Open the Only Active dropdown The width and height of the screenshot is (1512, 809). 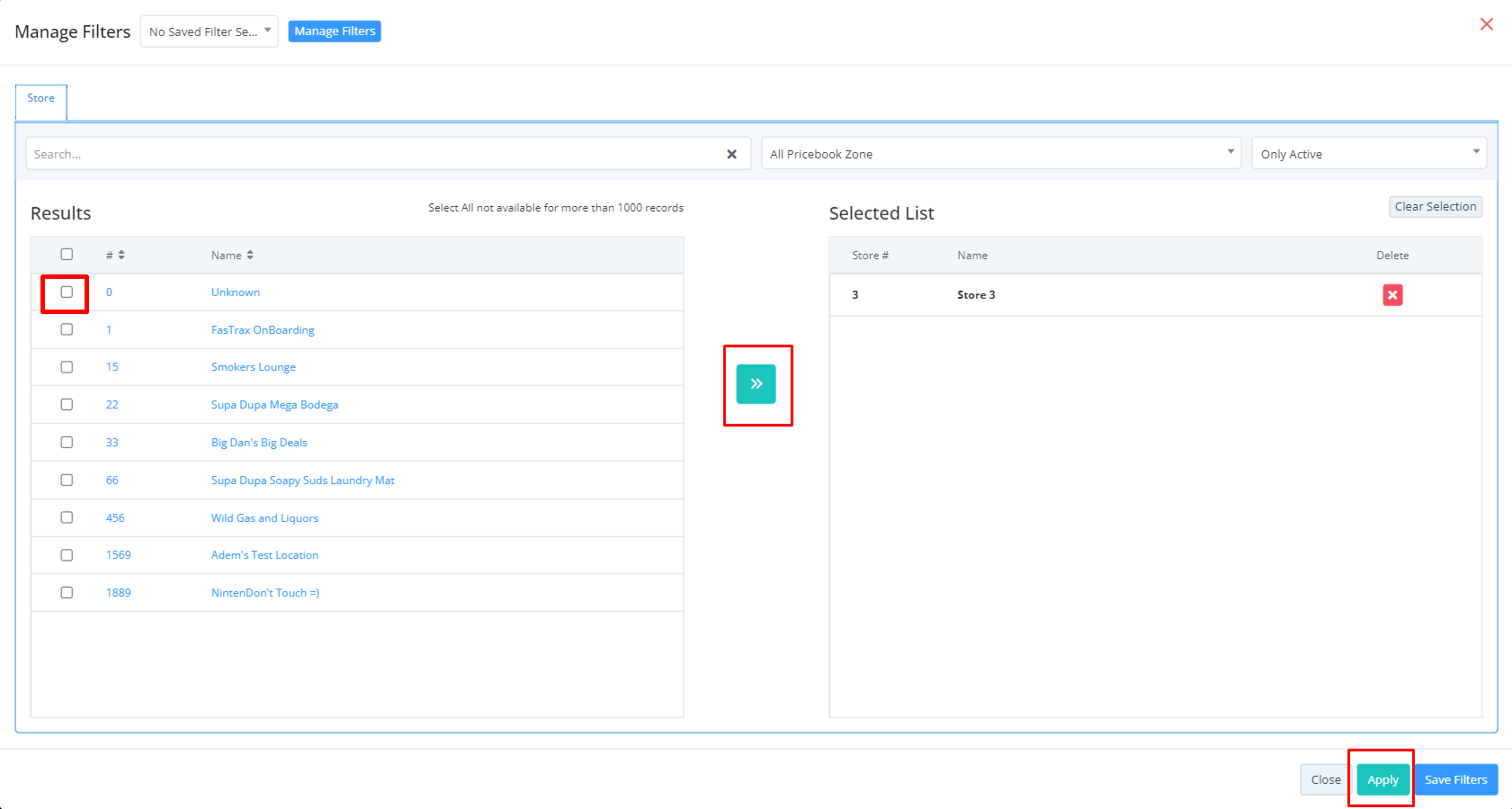click(x=1369, y=154)
